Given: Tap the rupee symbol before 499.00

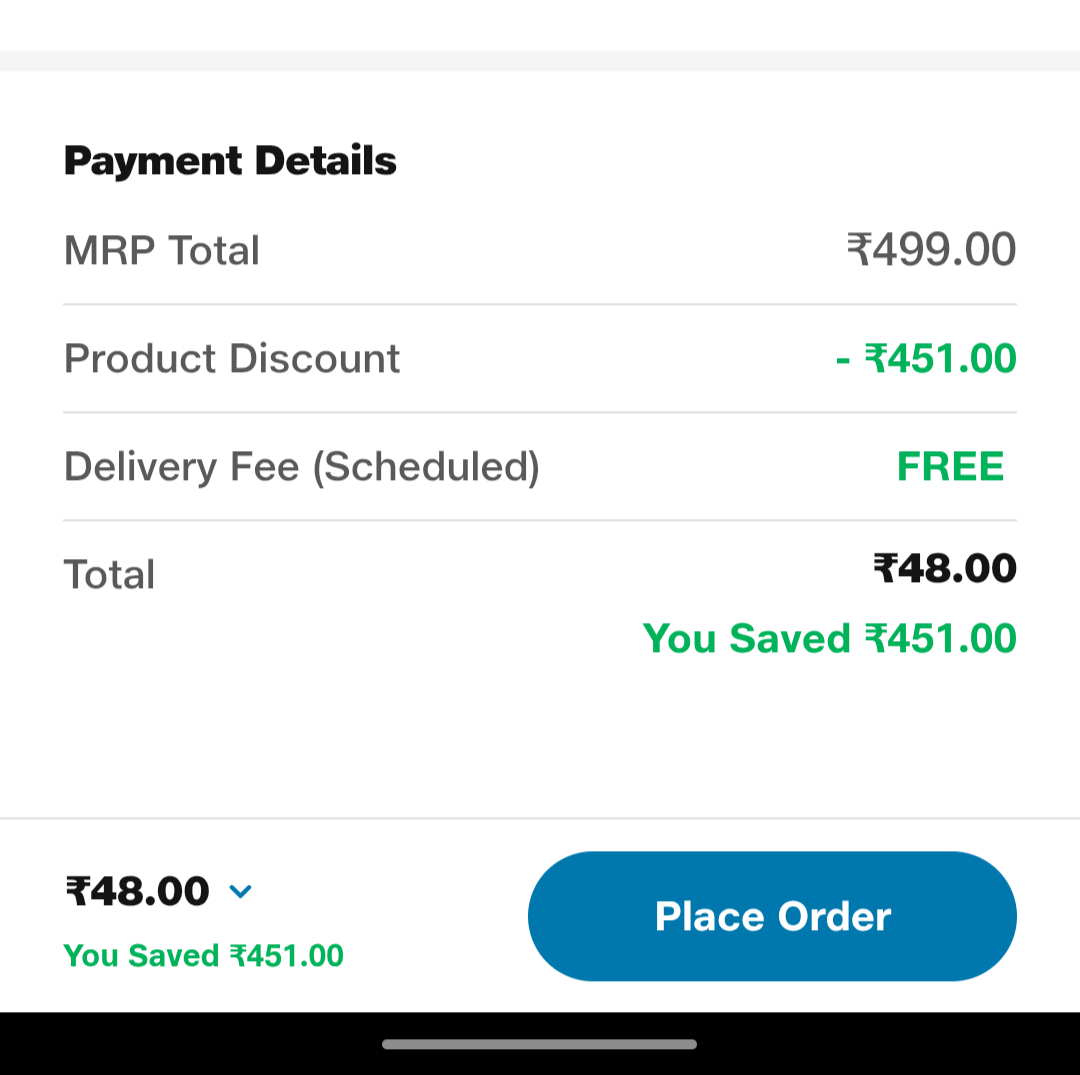Looking at the screenshot, I should 859,249.
